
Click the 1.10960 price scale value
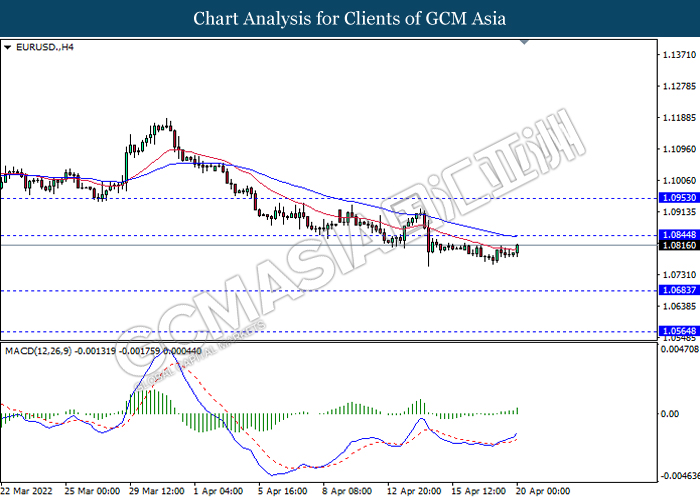pos(679,149)
